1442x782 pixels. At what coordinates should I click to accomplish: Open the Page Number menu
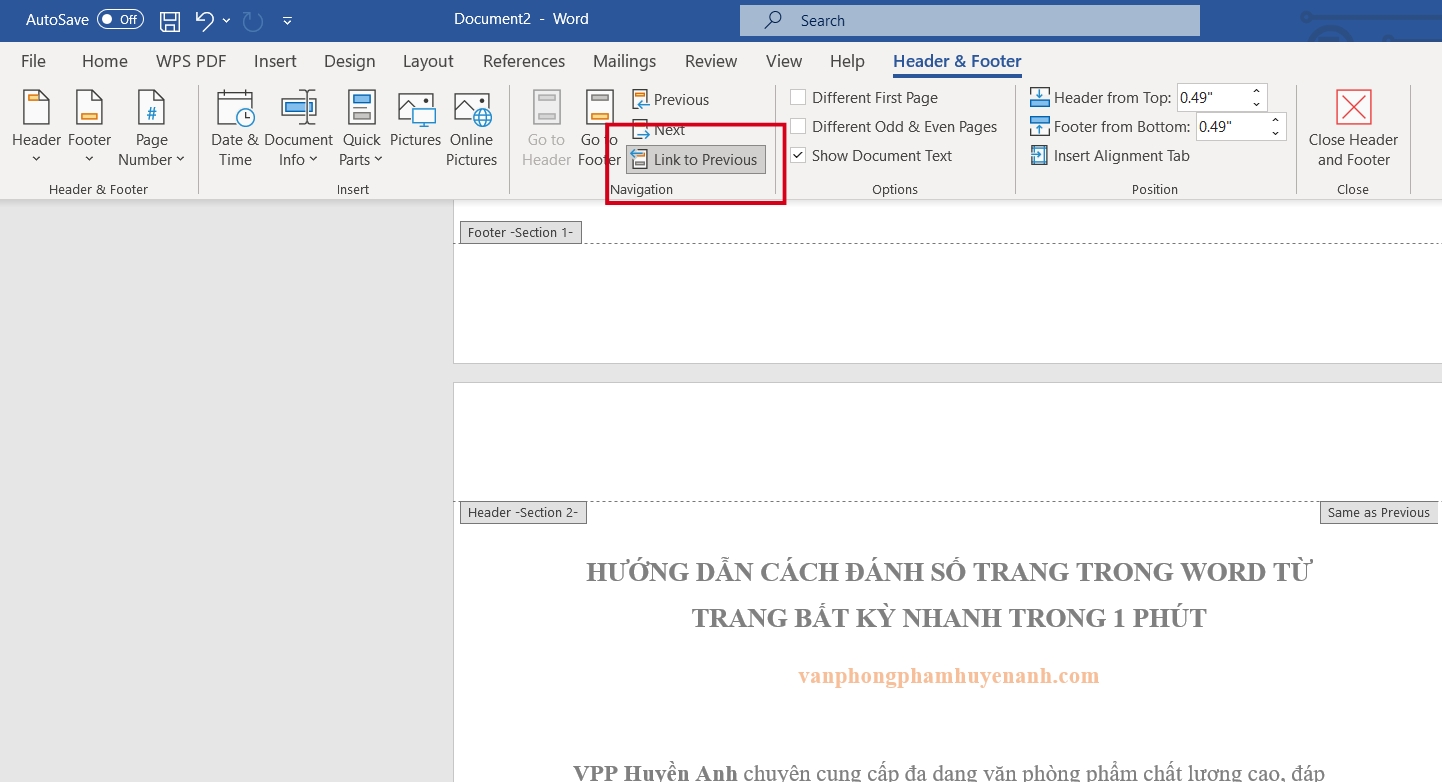(151, 127)
